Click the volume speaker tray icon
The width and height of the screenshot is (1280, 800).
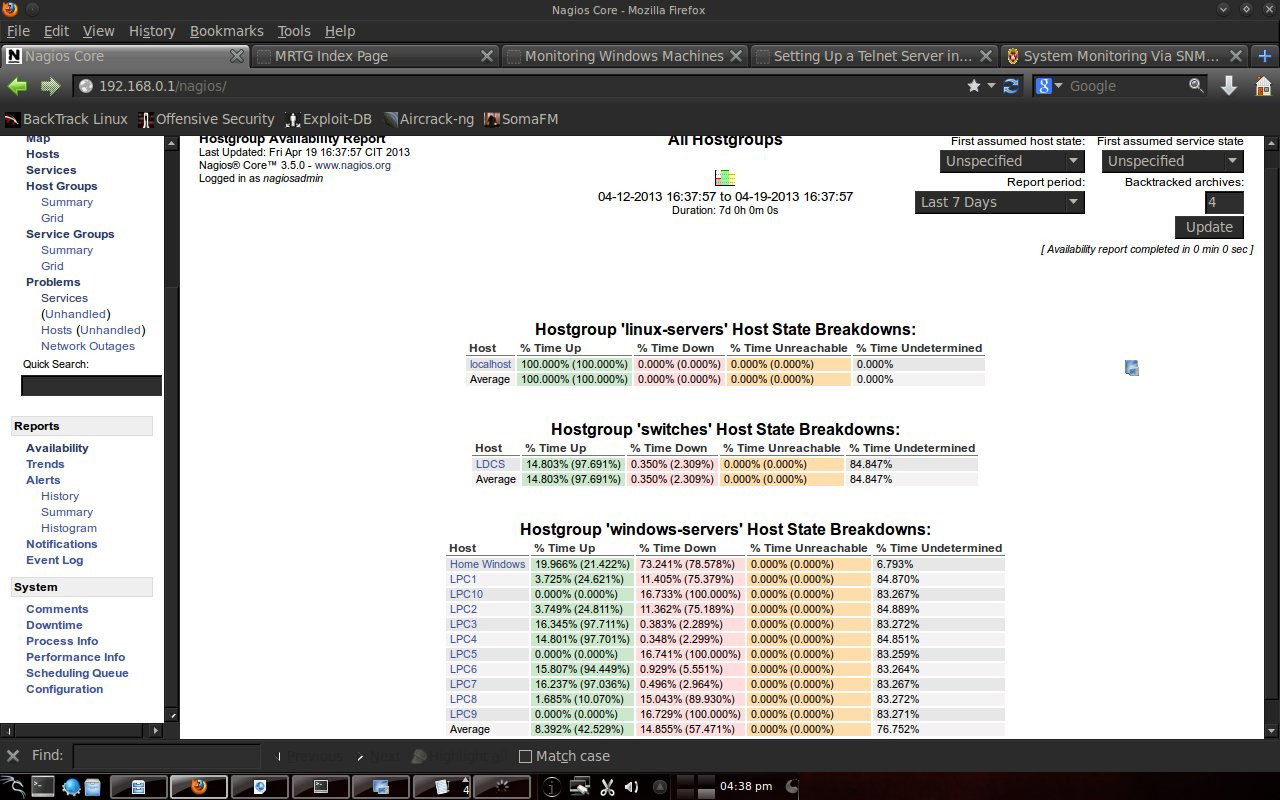click(631, 787)
